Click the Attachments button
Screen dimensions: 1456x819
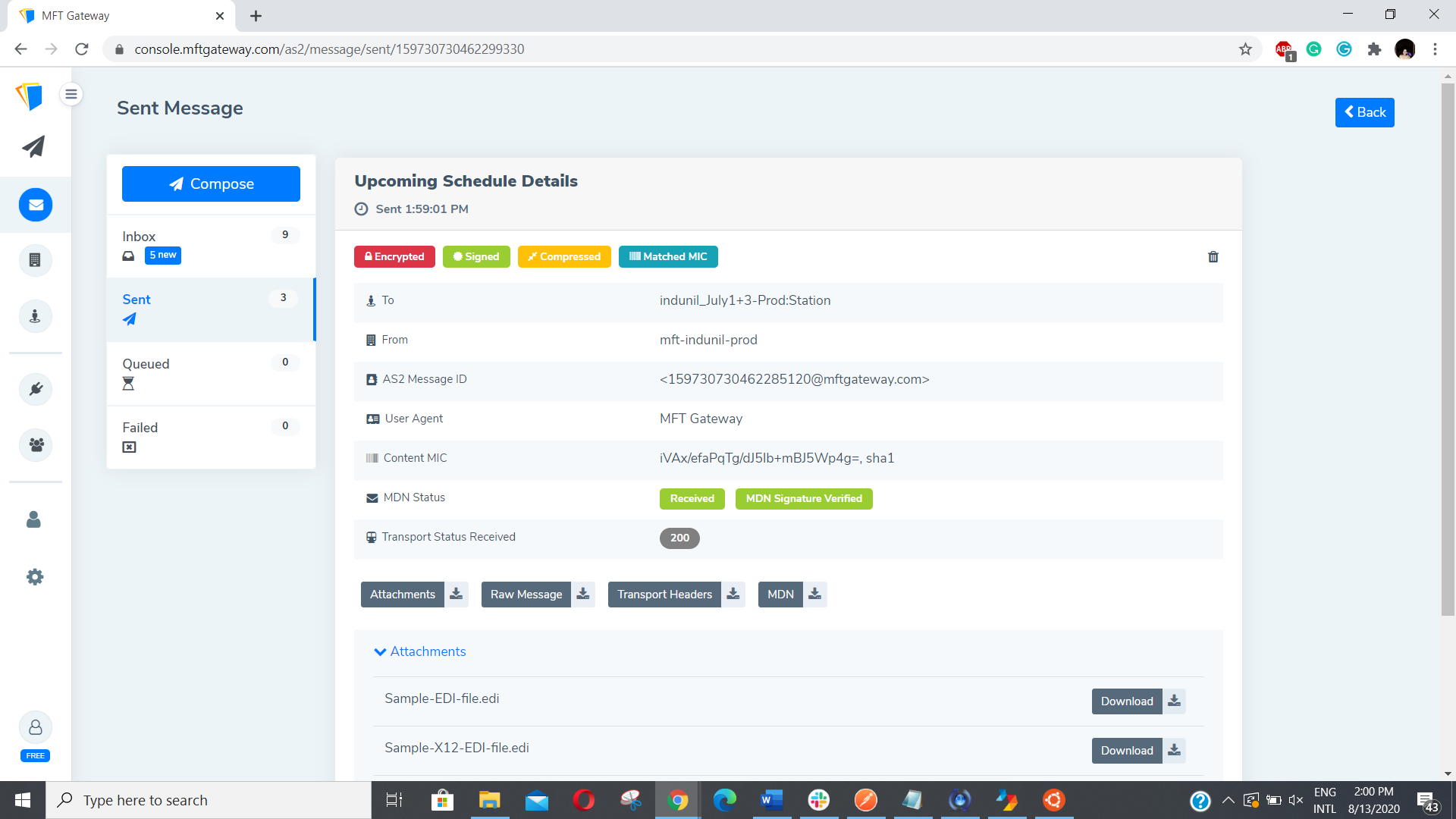[403, 594]
